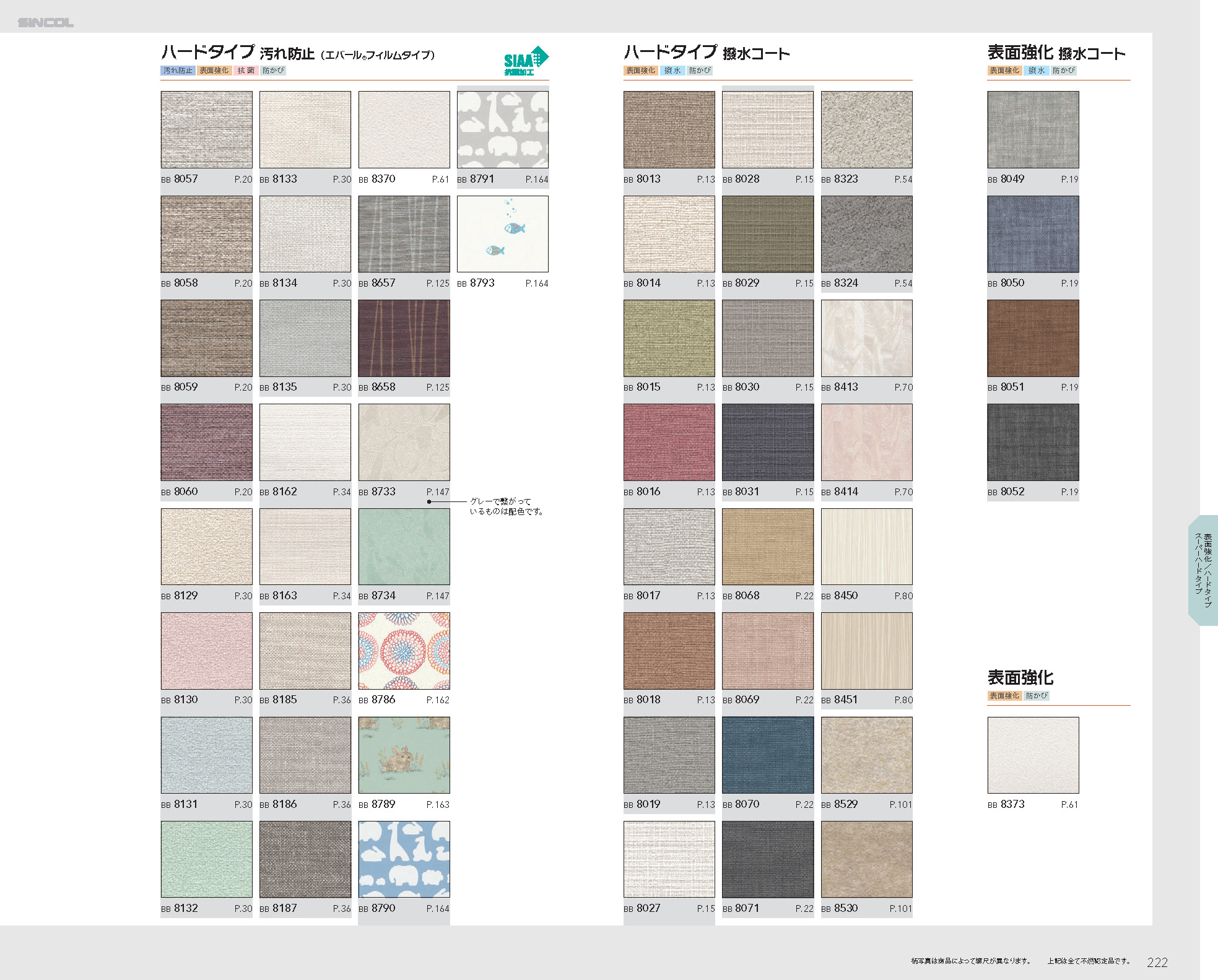Click page reference P.61 beside BB 8370
The image size is (1218, 980).
pos(440,180)
